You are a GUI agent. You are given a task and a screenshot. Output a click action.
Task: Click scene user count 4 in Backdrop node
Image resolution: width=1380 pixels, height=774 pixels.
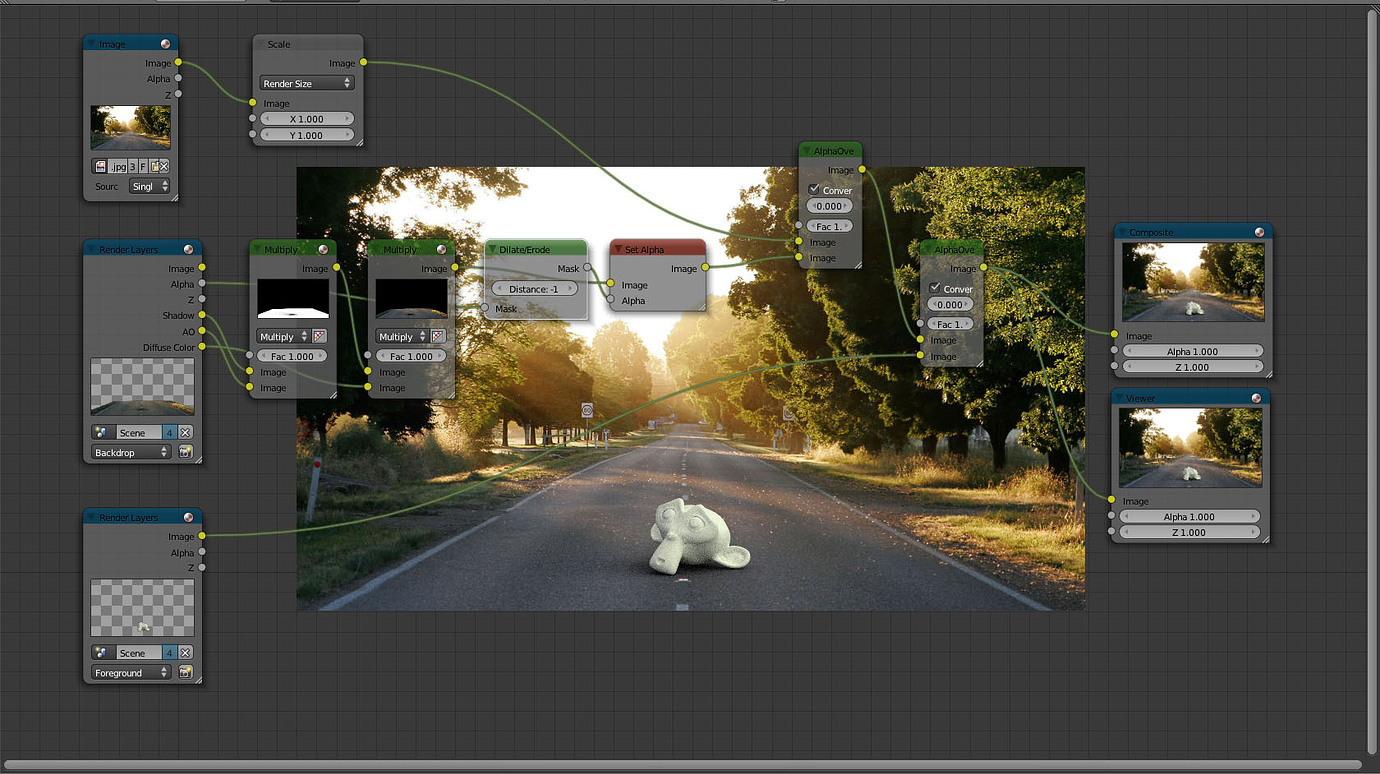(169, 433)
